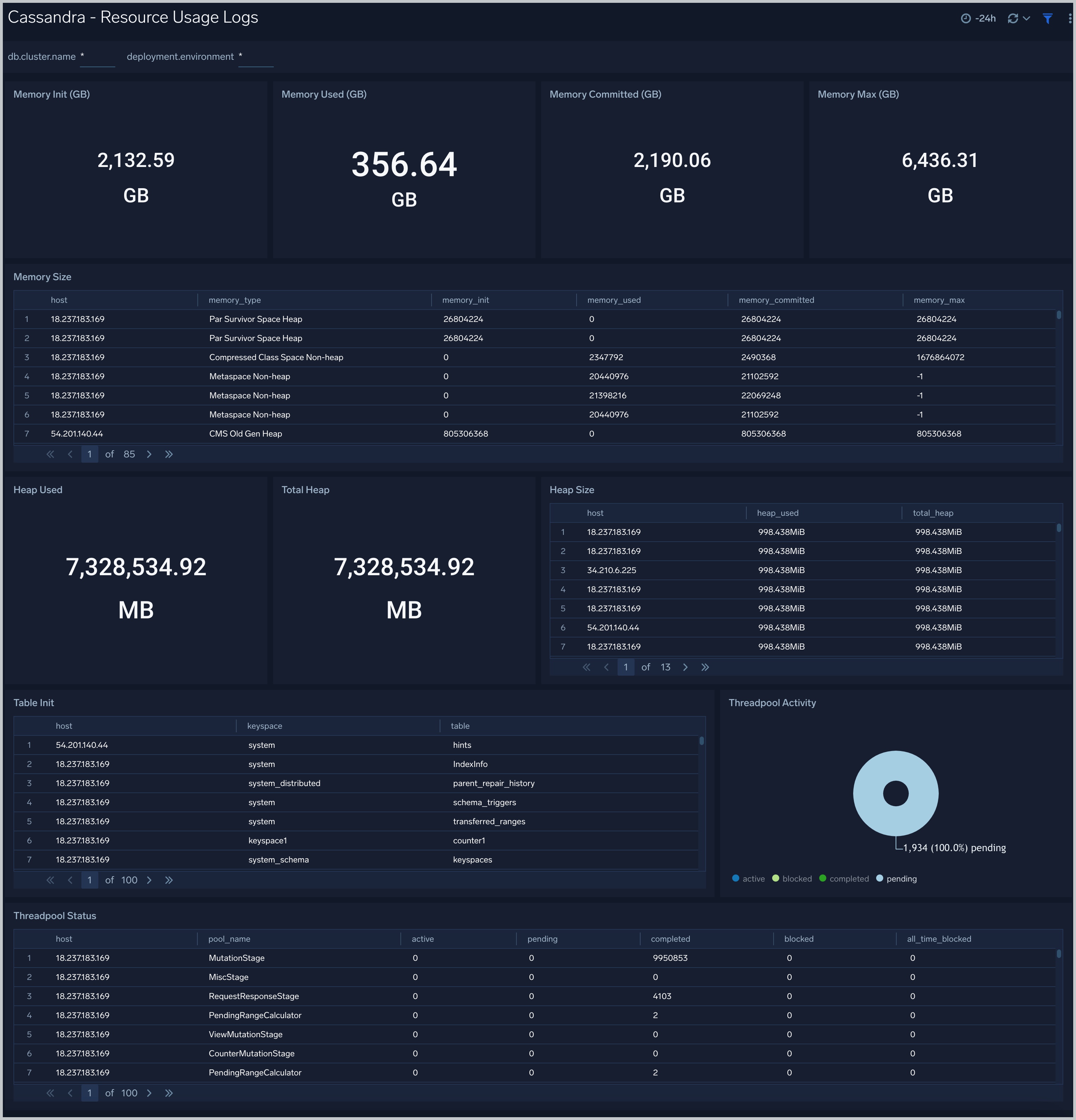Screen dimensions: 1076x1120
Task: Go to first page in Heap Size table
Action: (586, 668)
